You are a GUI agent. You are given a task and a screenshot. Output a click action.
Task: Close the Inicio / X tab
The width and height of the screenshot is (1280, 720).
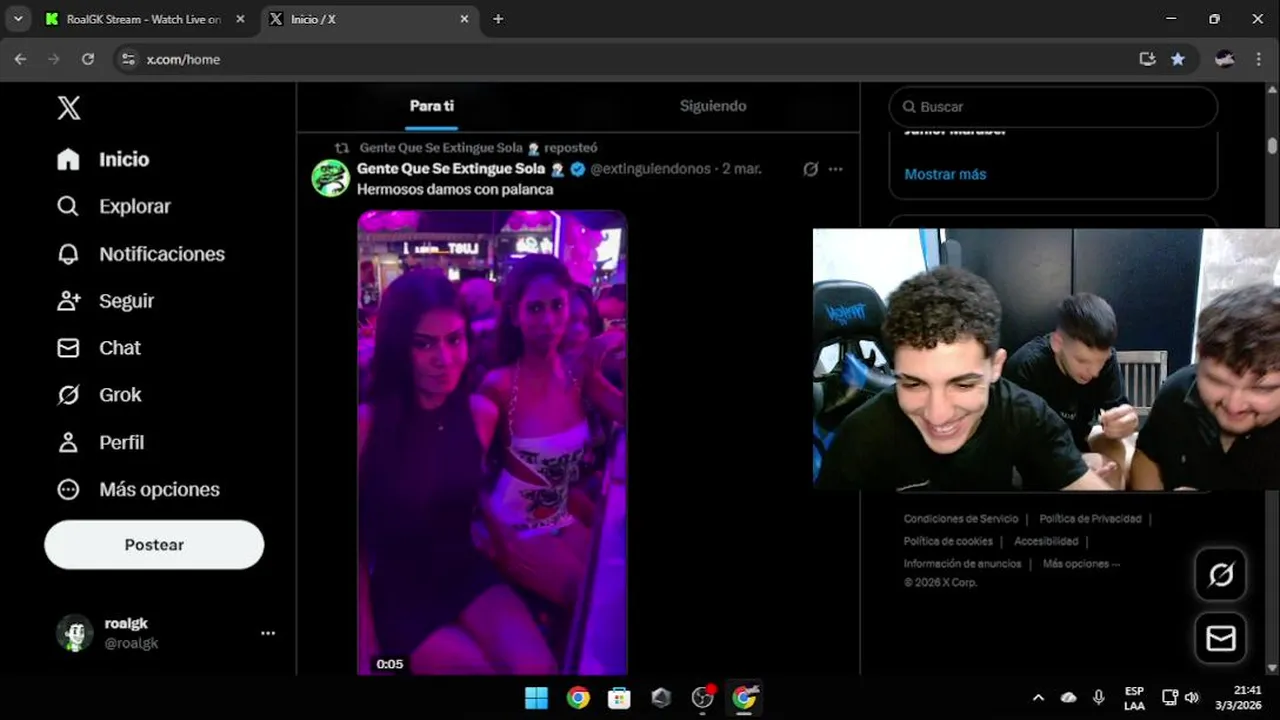coord(464,19)
